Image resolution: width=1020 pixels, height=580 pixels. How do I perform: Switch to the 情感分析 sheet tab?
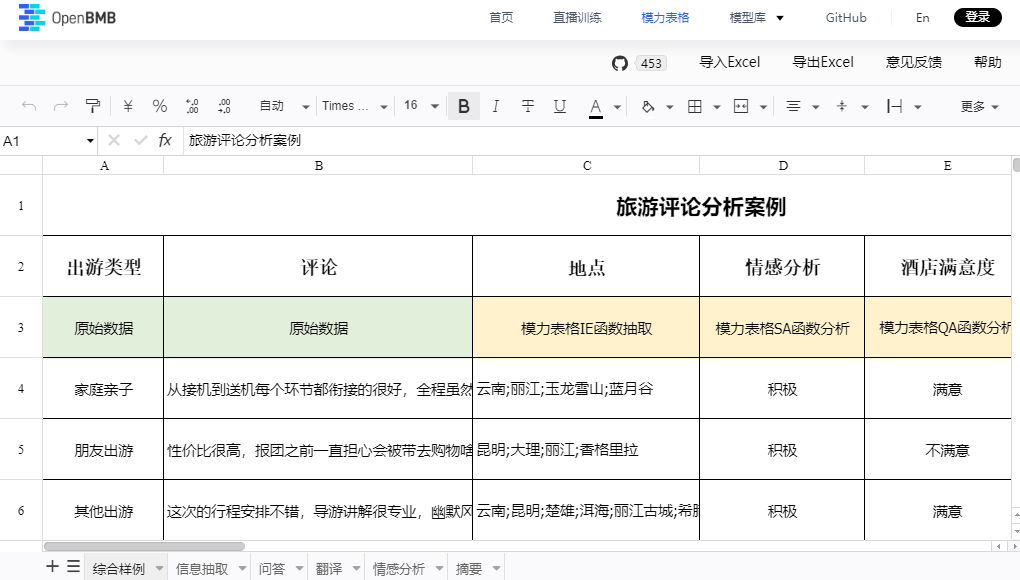point(399,566)
